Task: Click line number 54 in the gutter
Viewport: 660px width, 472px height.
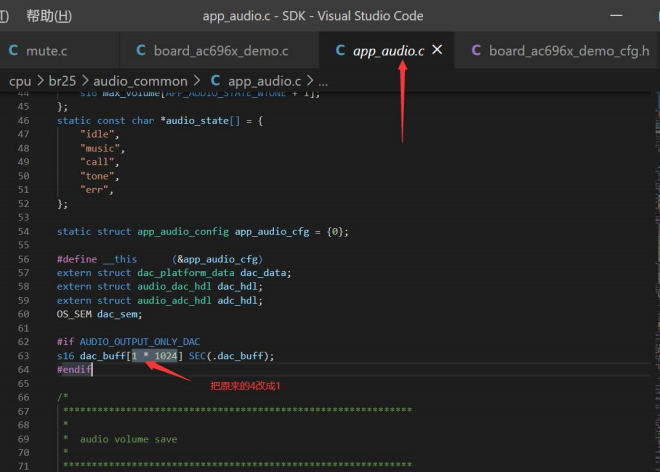Action: (24, 232)
